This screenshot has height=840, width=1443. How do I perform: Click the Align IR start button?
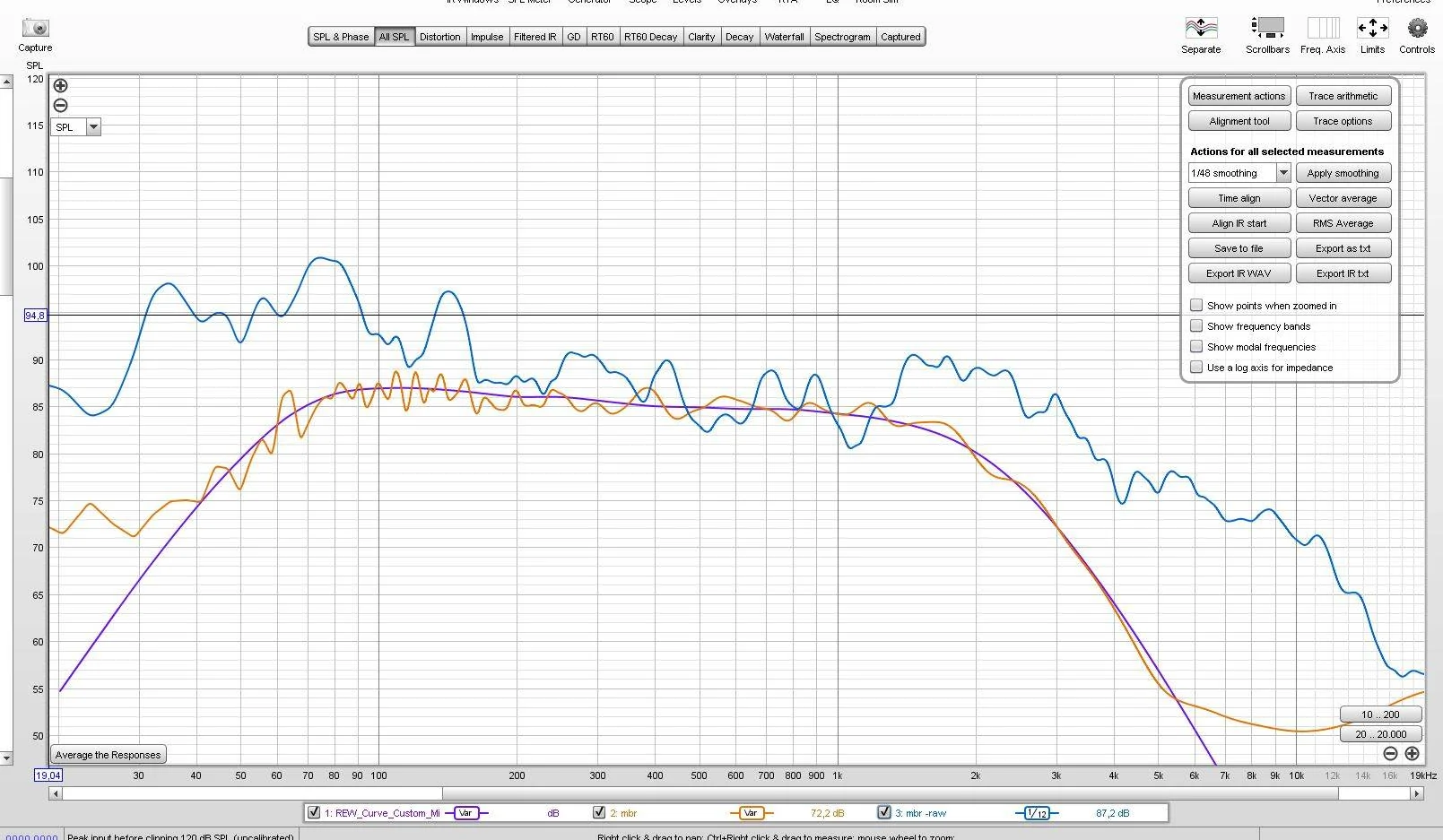pyautogui.click(x=1239, y=223)
